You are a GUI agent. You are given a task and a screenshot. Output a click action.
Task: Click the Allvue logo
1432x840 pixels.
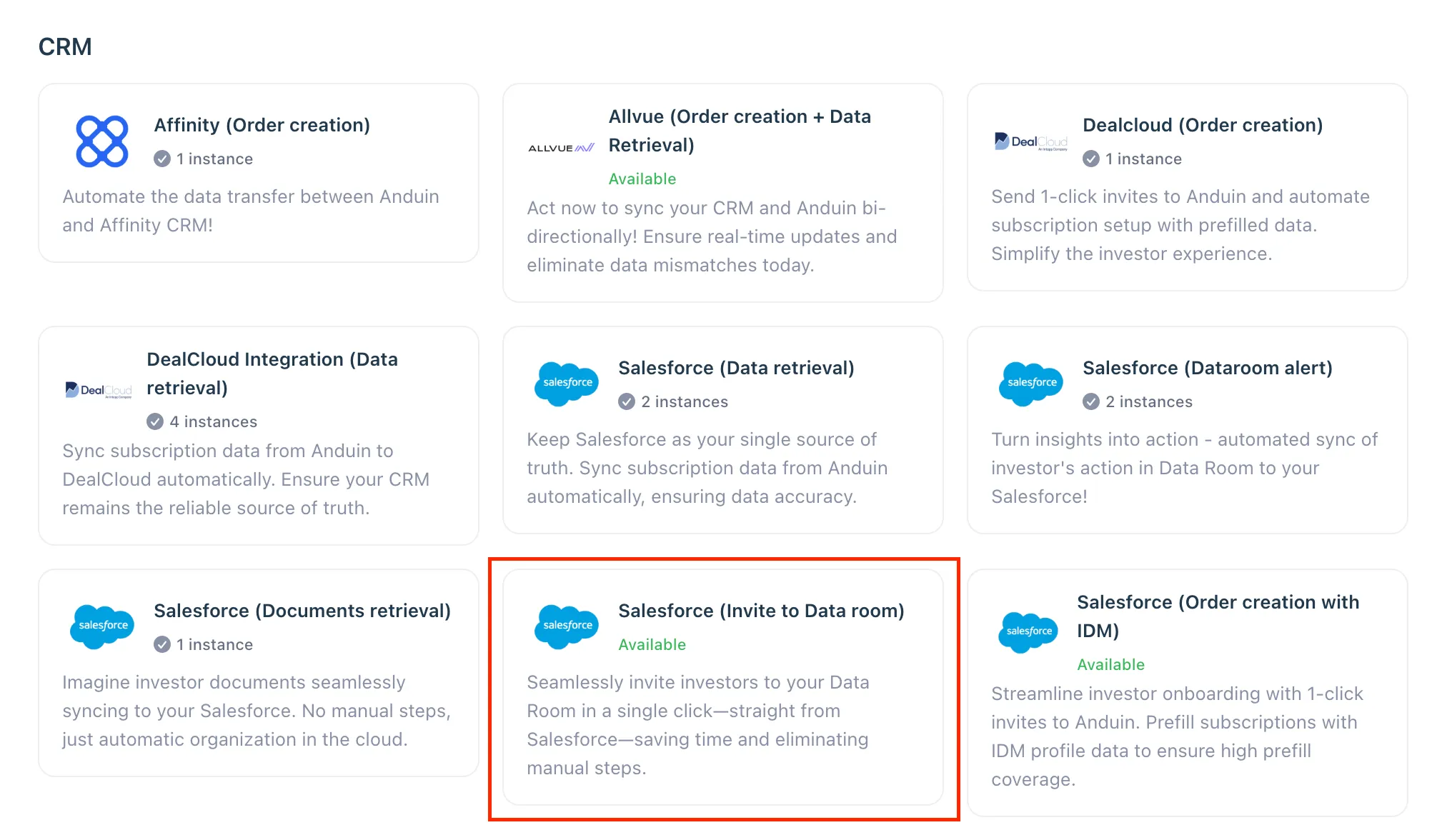(561, 148)
